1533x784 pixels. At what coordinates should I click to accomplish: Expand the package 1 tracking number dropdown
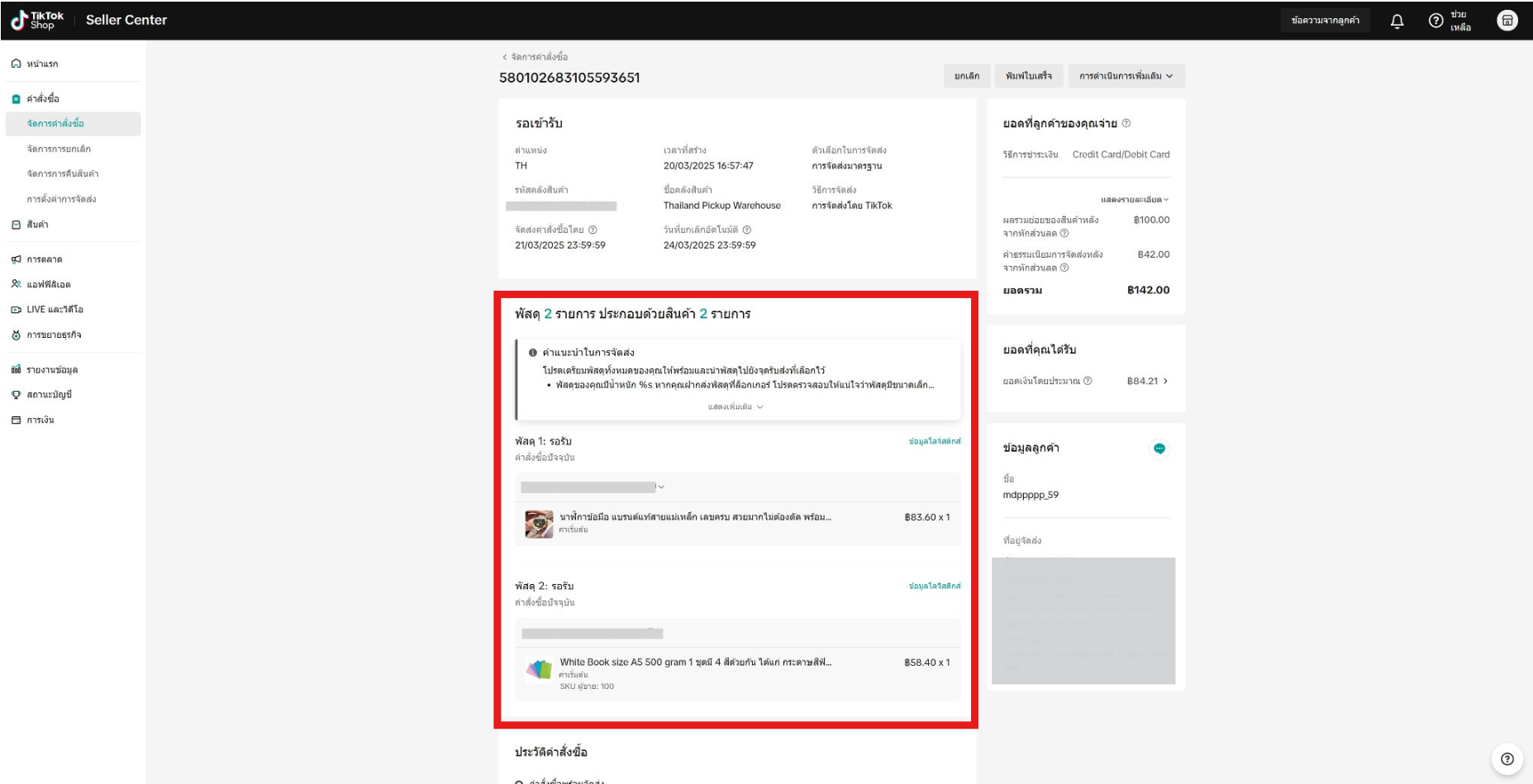(x=661, y=487)
